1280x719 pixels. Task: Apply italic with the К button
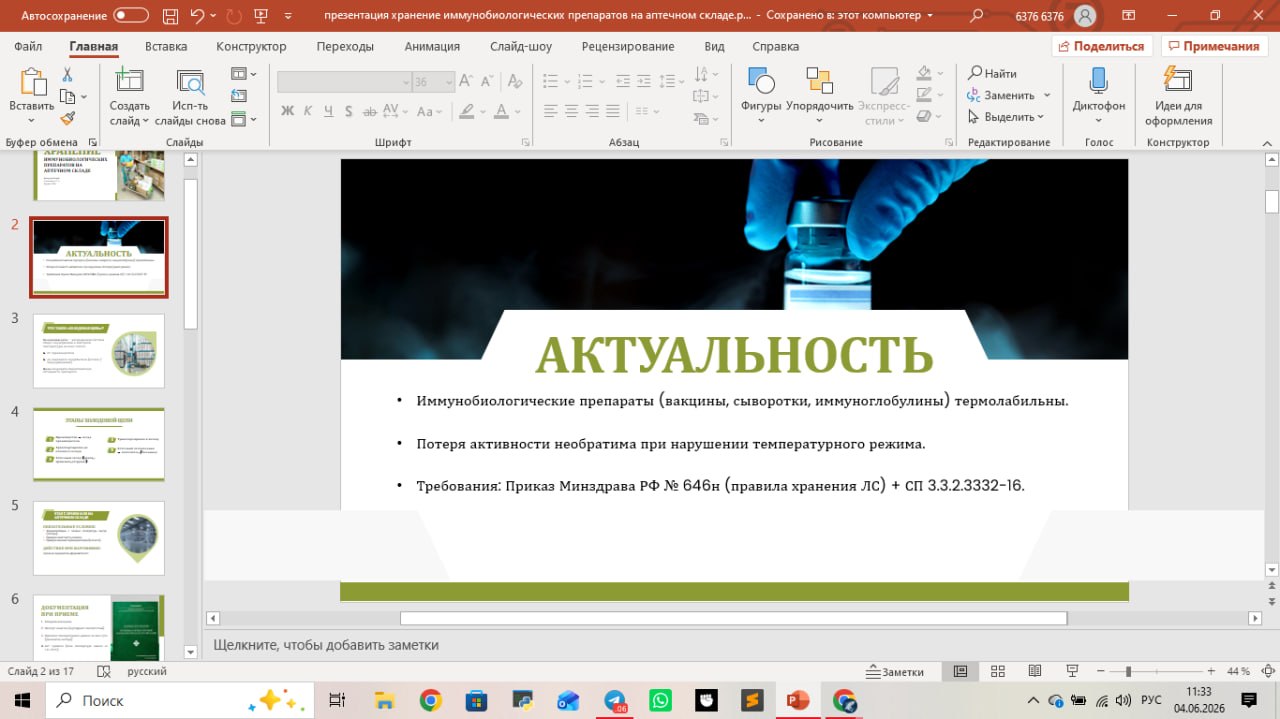[x=308, y=111]
